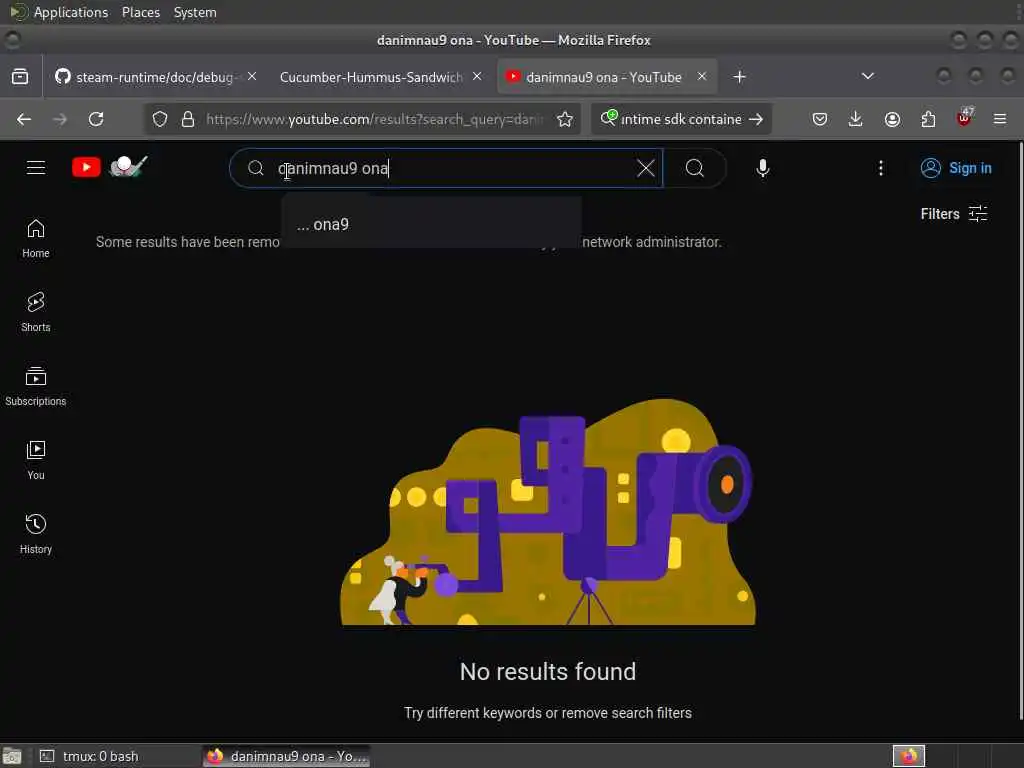1024x768 pixels.
Task: Open YouTube settings three-dot menu
Action: 880,168
